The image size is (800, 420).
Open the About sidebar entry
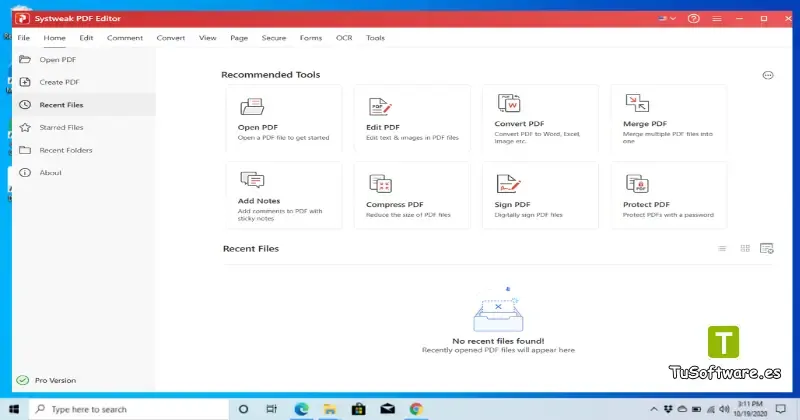(x=84, y=172)
